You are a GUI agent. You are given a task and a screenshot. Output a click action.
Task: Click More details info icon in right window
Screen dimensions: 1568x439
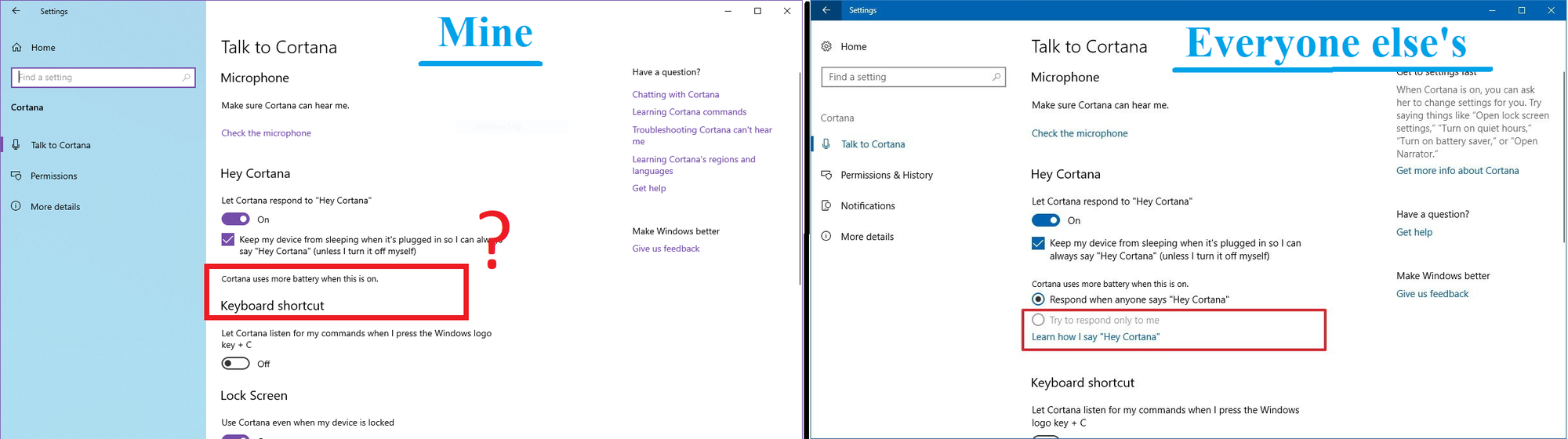tap(826, 236)
